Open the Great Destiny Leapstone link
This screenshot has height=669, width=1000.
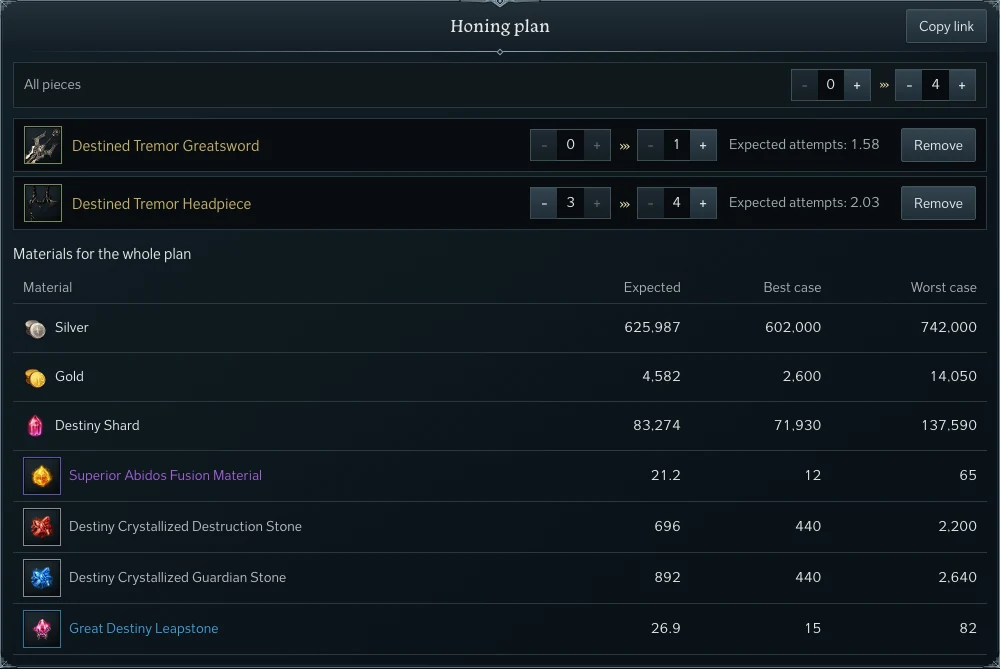coord(143,628)
